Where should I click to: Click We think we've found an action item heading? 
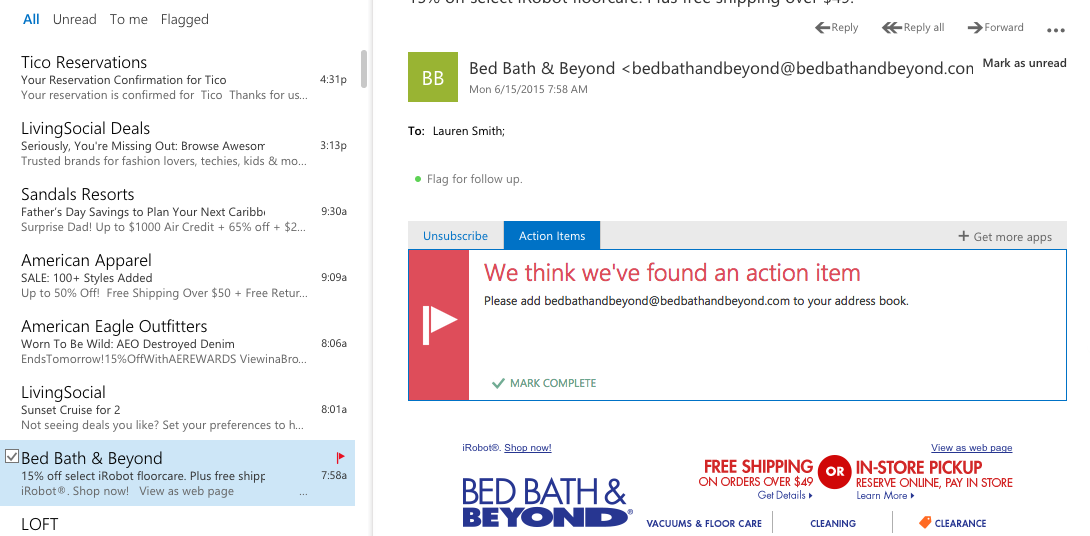coord(672,273)
